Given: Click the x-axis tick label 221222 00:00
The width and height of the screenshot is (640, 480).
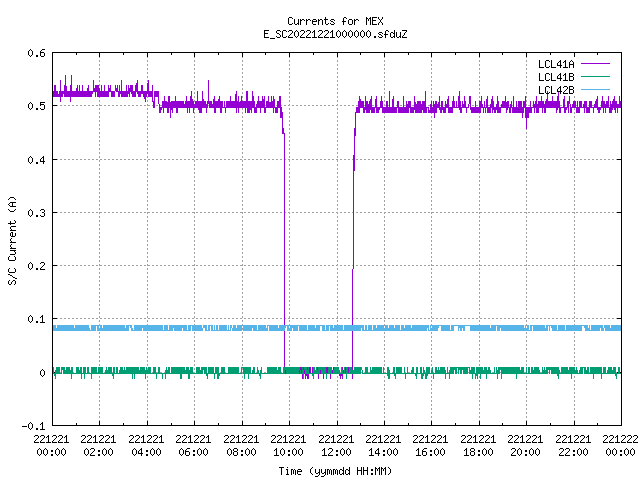Looking at the screenshot, I should [620, 445].
